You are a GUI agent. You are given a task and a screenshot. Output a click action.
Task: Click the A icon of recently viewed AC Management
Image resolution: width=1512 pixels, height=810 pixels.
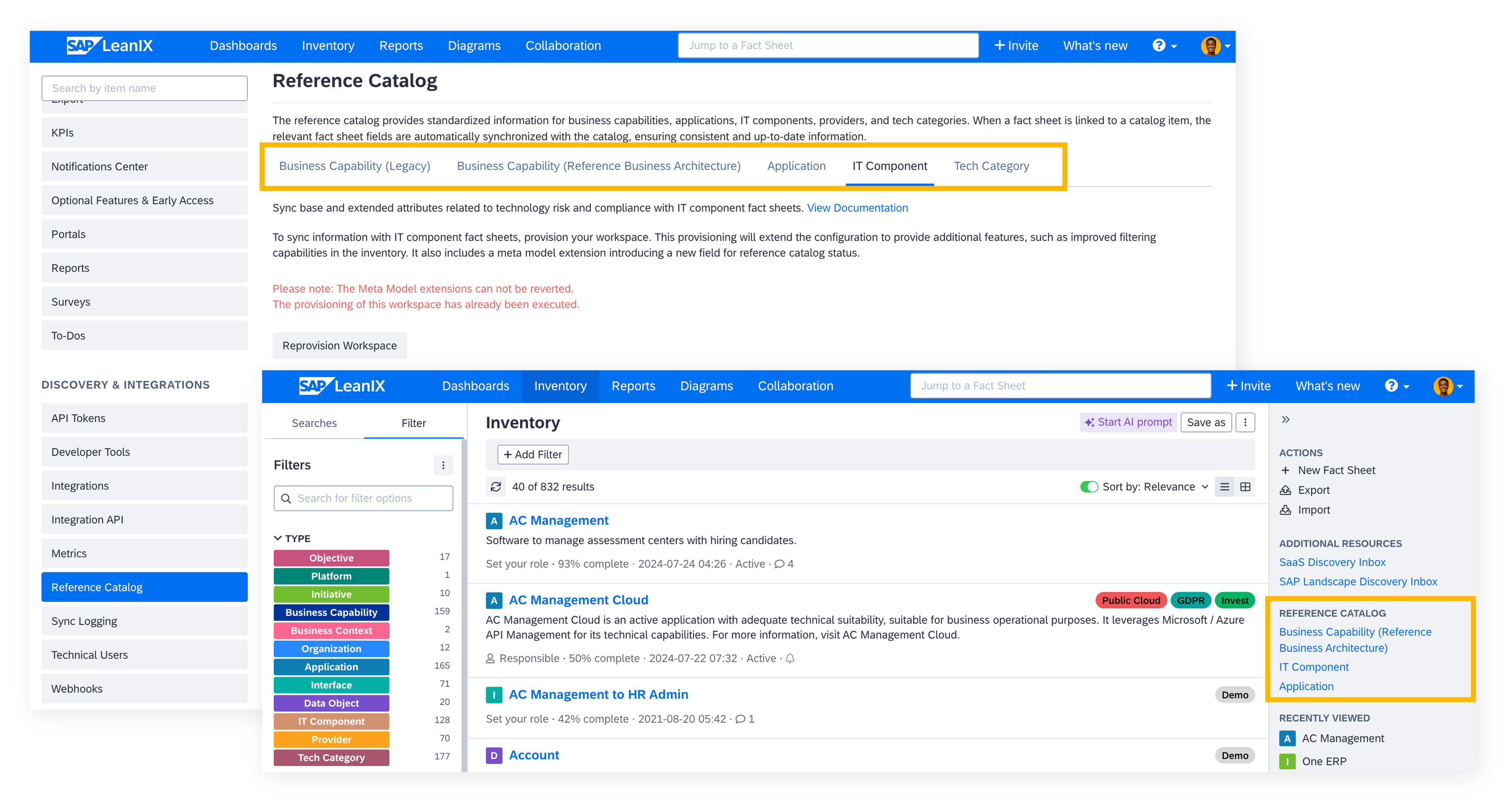[x=1287, y=738]
